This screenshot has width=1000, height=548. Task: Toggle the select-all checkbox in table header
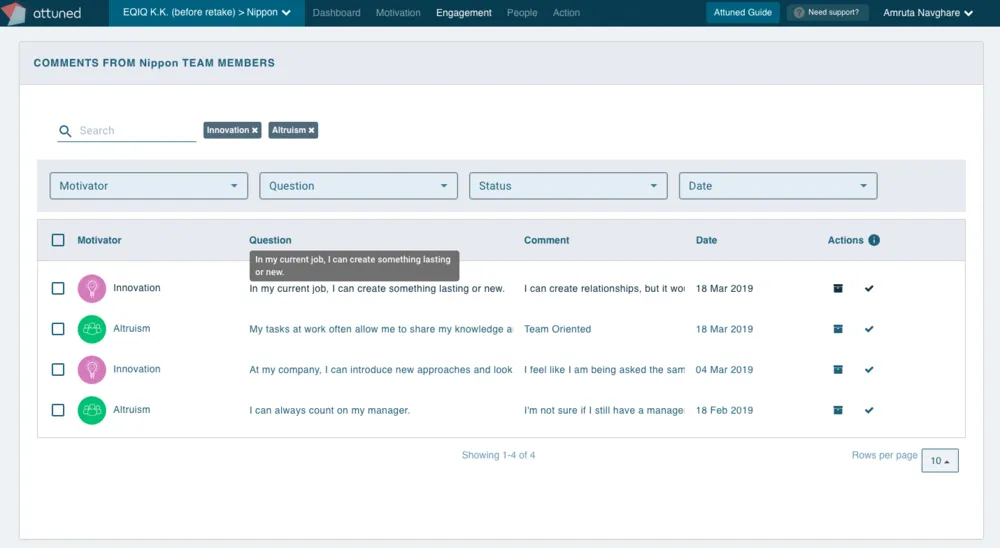[58, 240]
